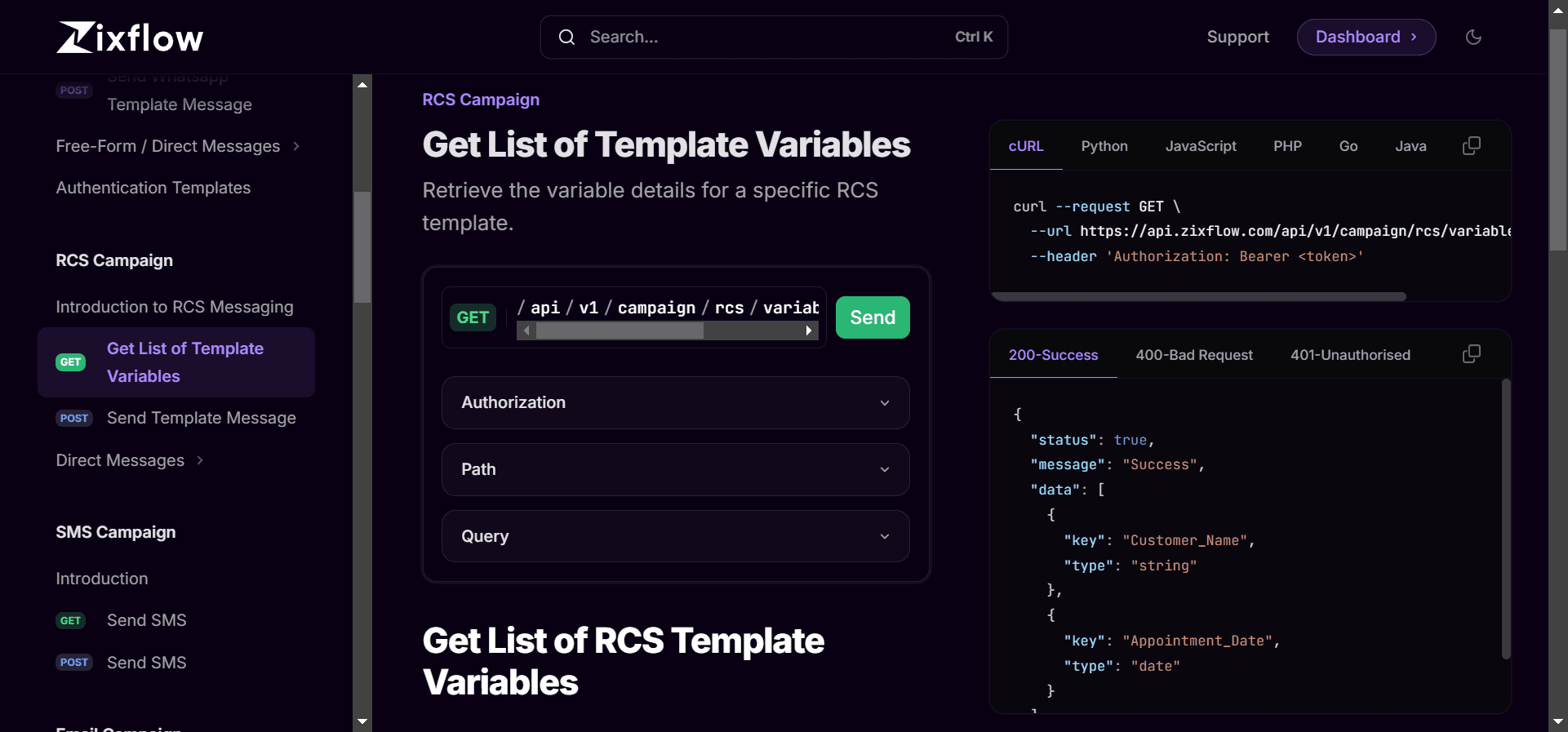Copy the cURL code snippet
Image resolution: width=1568 pixels, height=732 pixels.
tap(1471, 146)
